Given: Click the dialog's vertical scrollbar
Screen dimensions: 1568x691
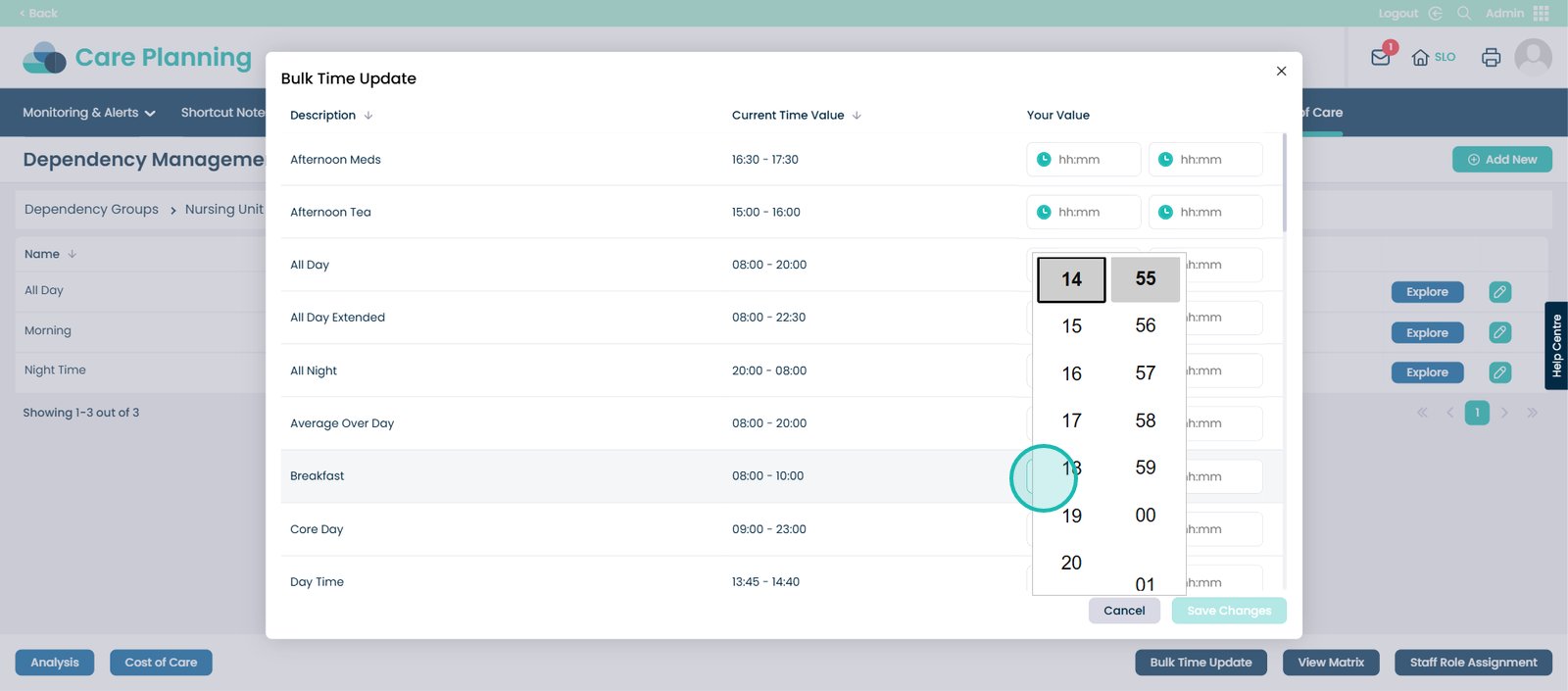Looking at the screenshot, I should [1284, 182].
